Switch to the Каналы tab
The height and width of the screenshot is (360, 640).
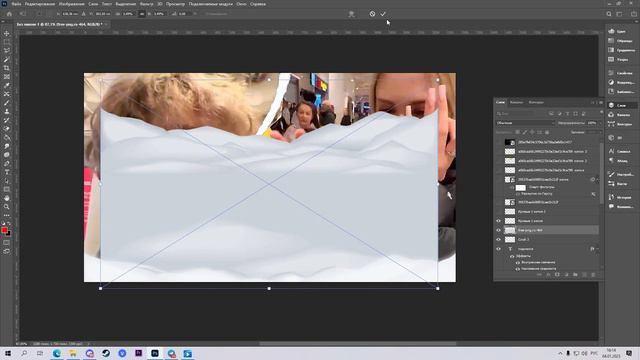click(x=516, y=102)
